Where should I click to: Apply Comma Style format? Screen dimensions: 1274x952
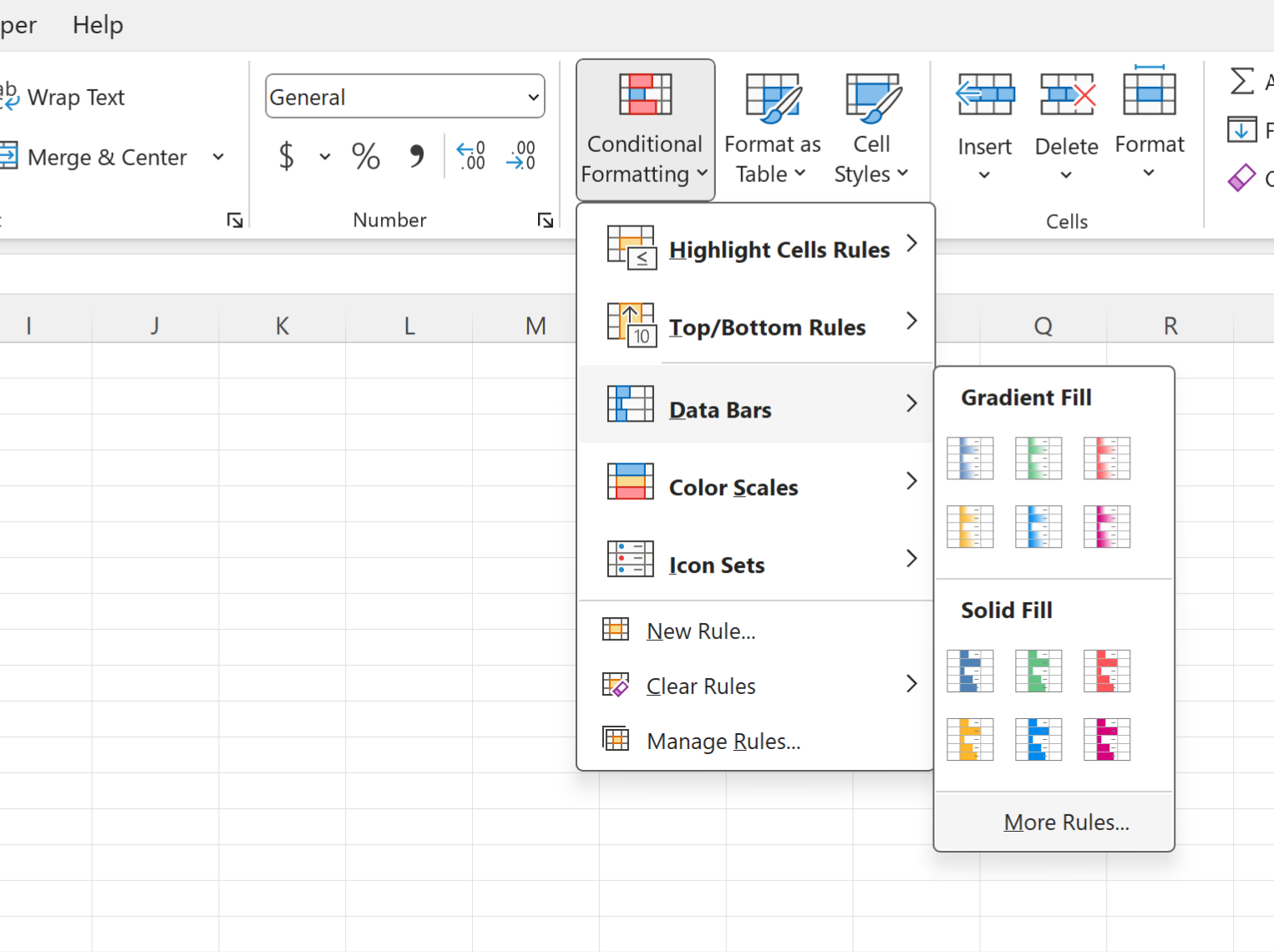tap(415, 156)
